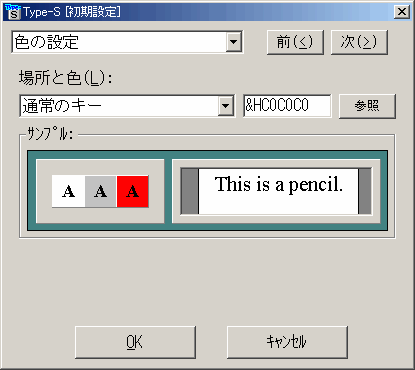Select the red sample key A

[133, 191]
